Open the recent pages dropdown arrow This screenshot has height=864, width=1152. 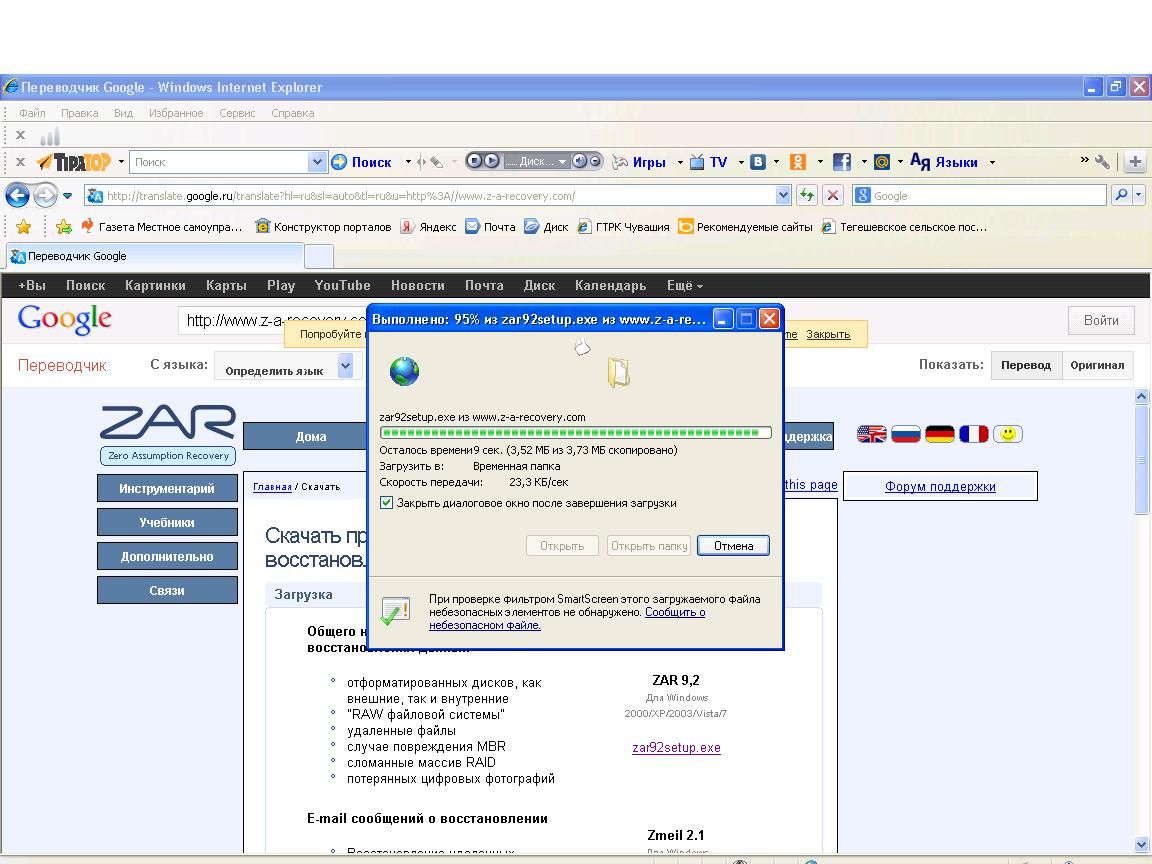coord(67,196)
